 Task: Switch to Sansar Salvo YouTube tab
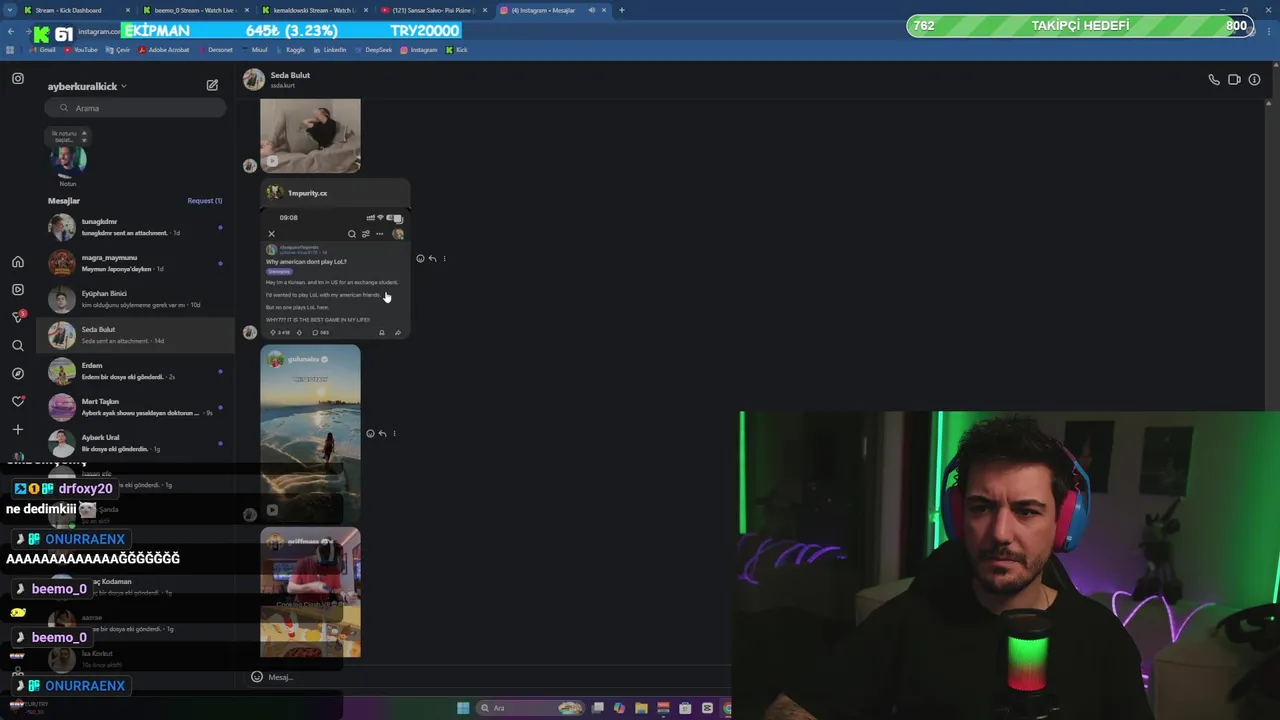(x=434, y=10)
